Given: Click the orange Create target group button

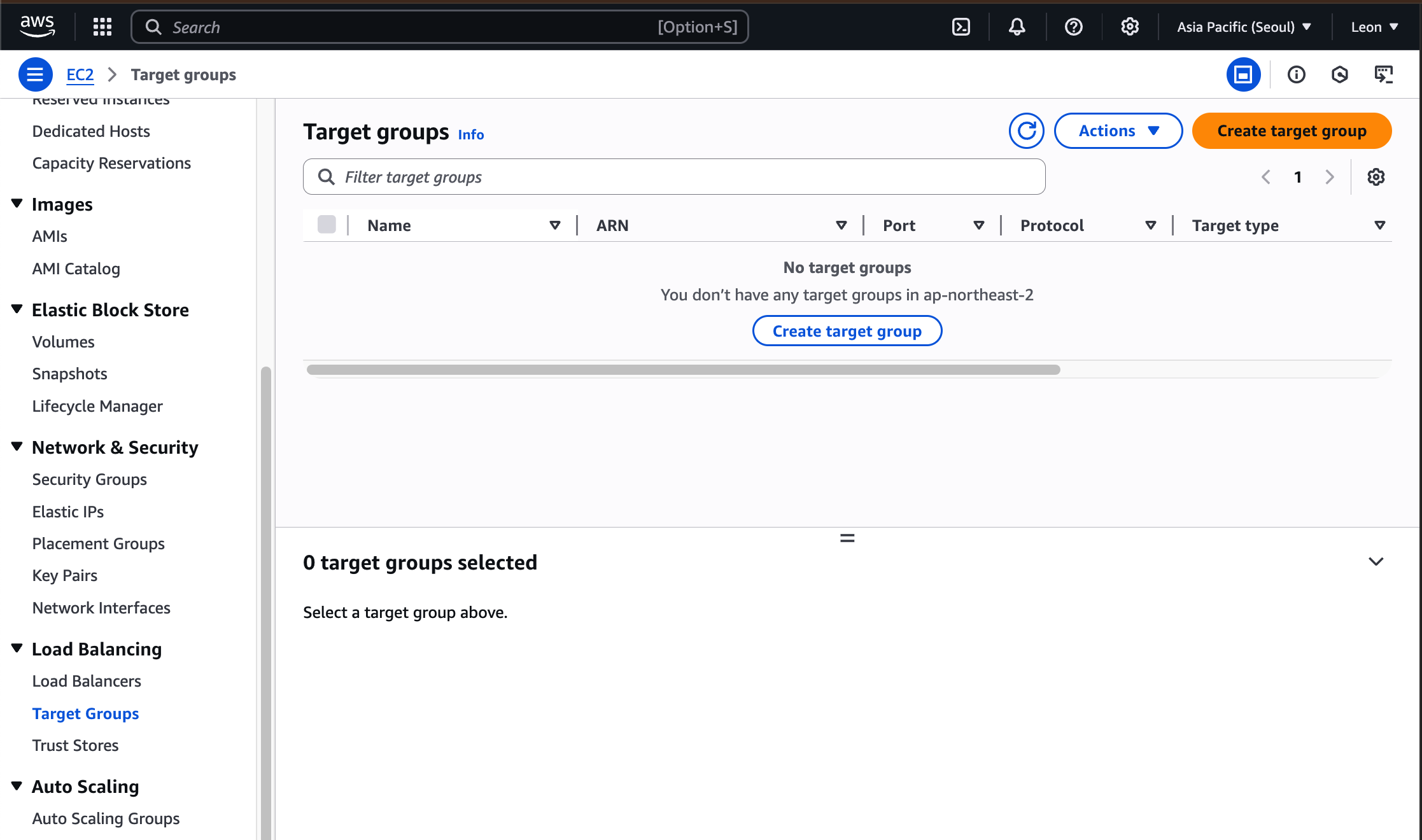Looking at the screenshot, I should click(1291, 131).
